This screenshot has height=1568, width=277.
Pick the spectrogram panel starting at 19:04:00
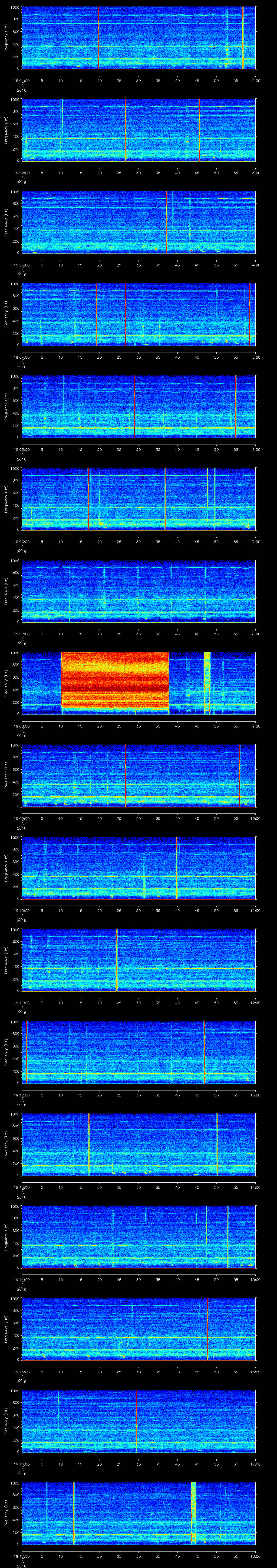point(138,314)
